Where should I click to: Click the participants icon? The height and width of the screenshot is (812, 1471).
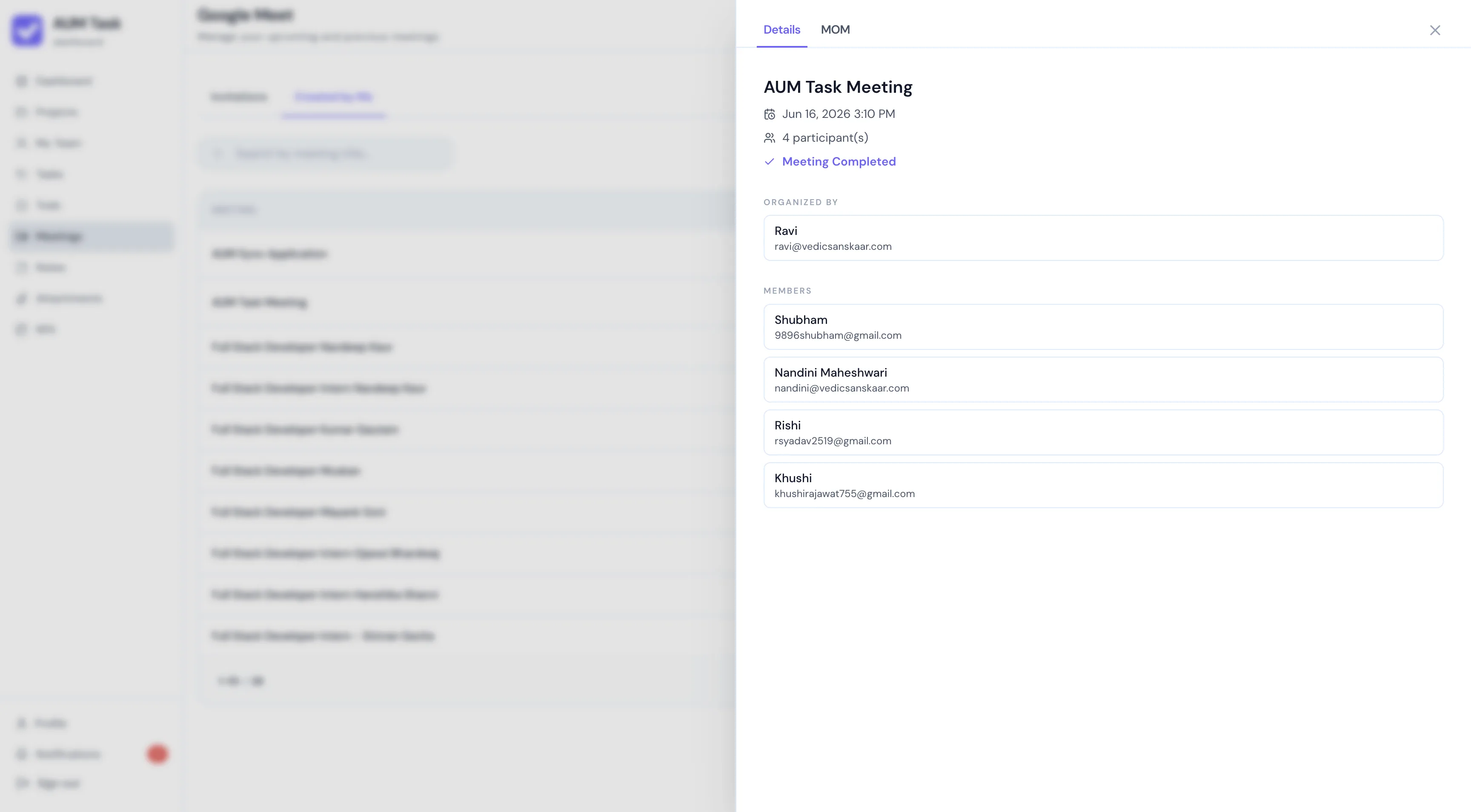tap(769, 138)
